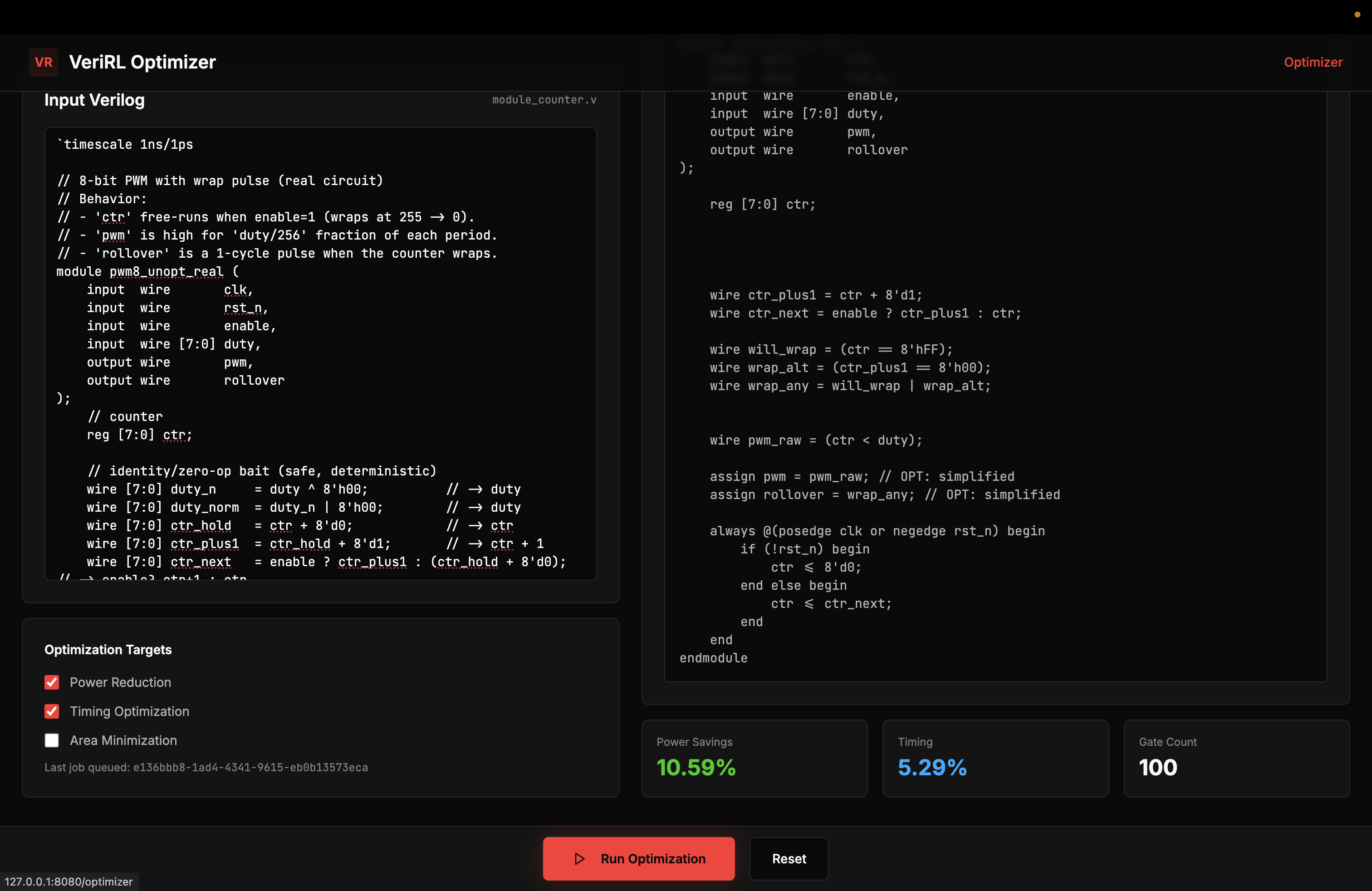
Task: Click the VeriRL Optimizer title
Action: (x=142, y=62)
